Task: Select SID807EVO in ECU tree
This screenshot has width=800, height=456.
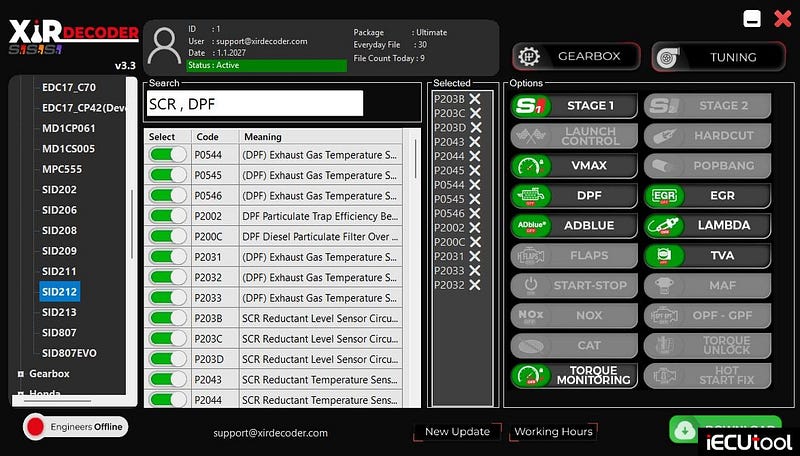Action: tap(69, 353)
